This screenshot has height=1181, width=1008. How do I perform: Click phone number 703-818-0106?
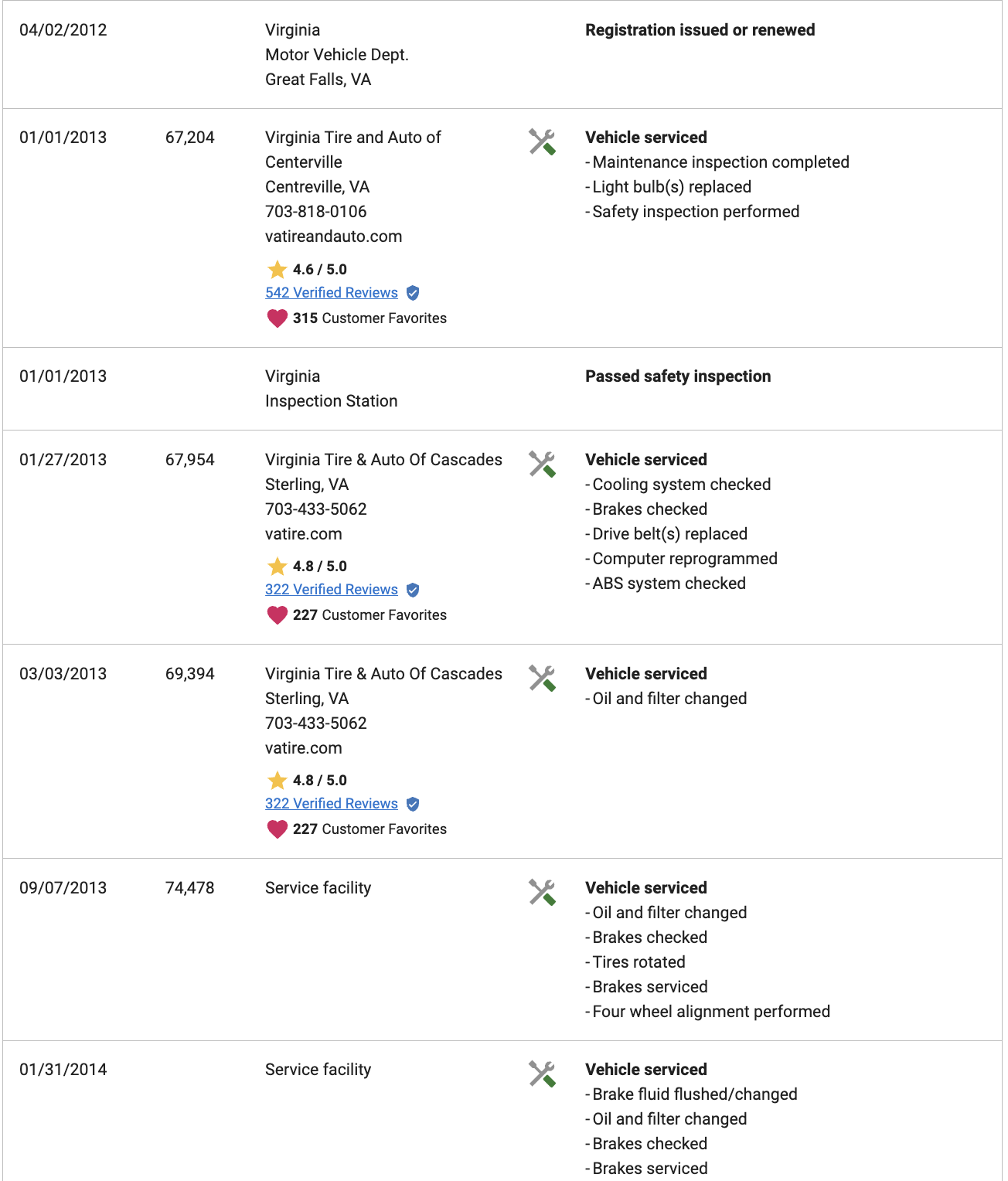point(316,212)
